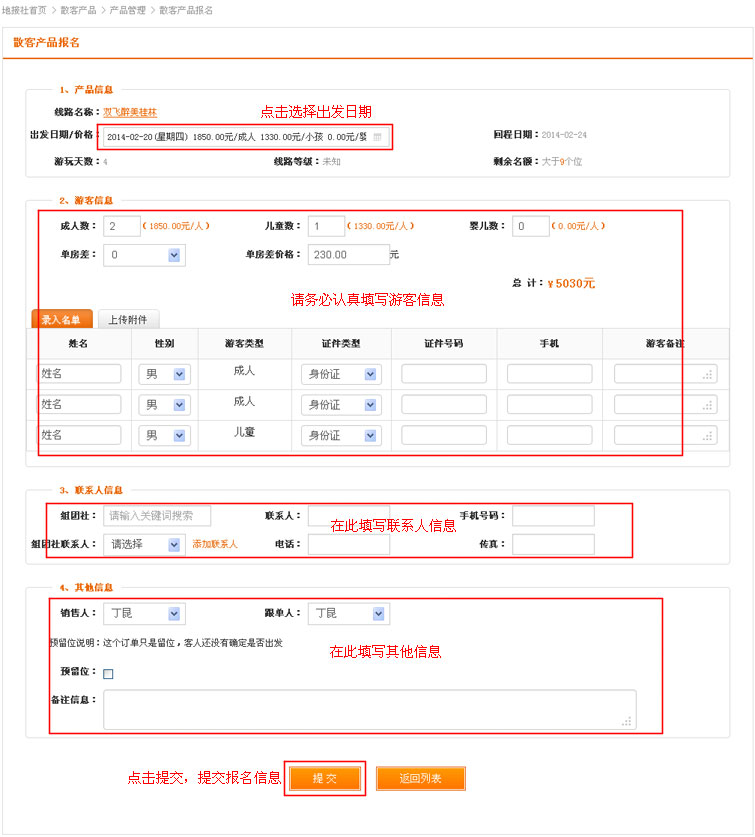Image resolution: width=755 pixels, height=837 pixels.
Task: Click the 返回列表 button
Action: point(420,778)
